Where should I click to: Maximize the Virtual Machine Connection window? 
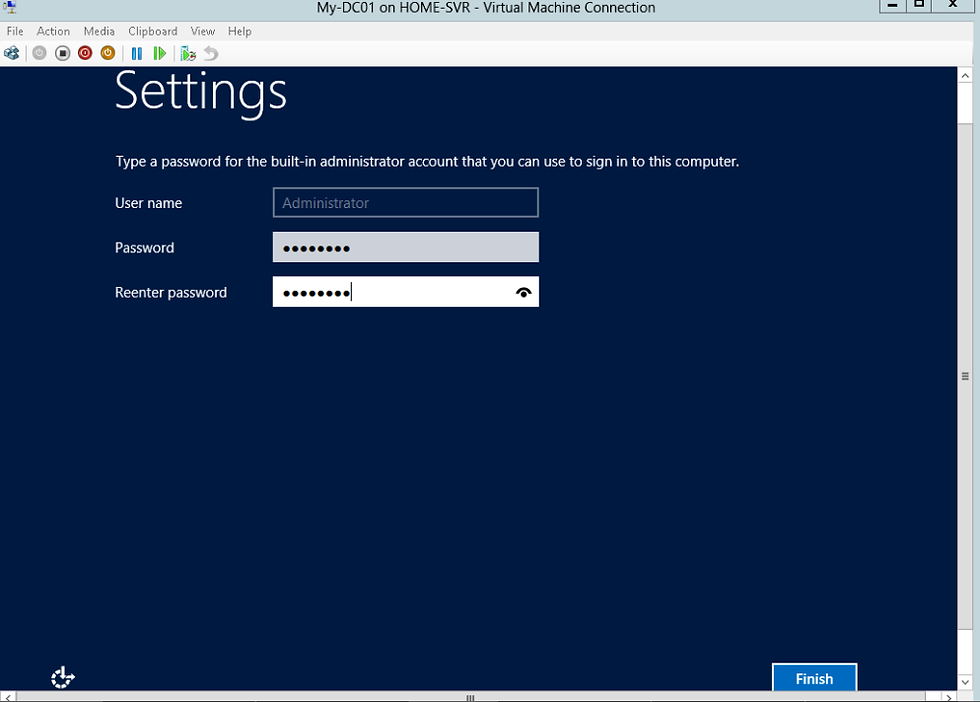click(919, 6)
